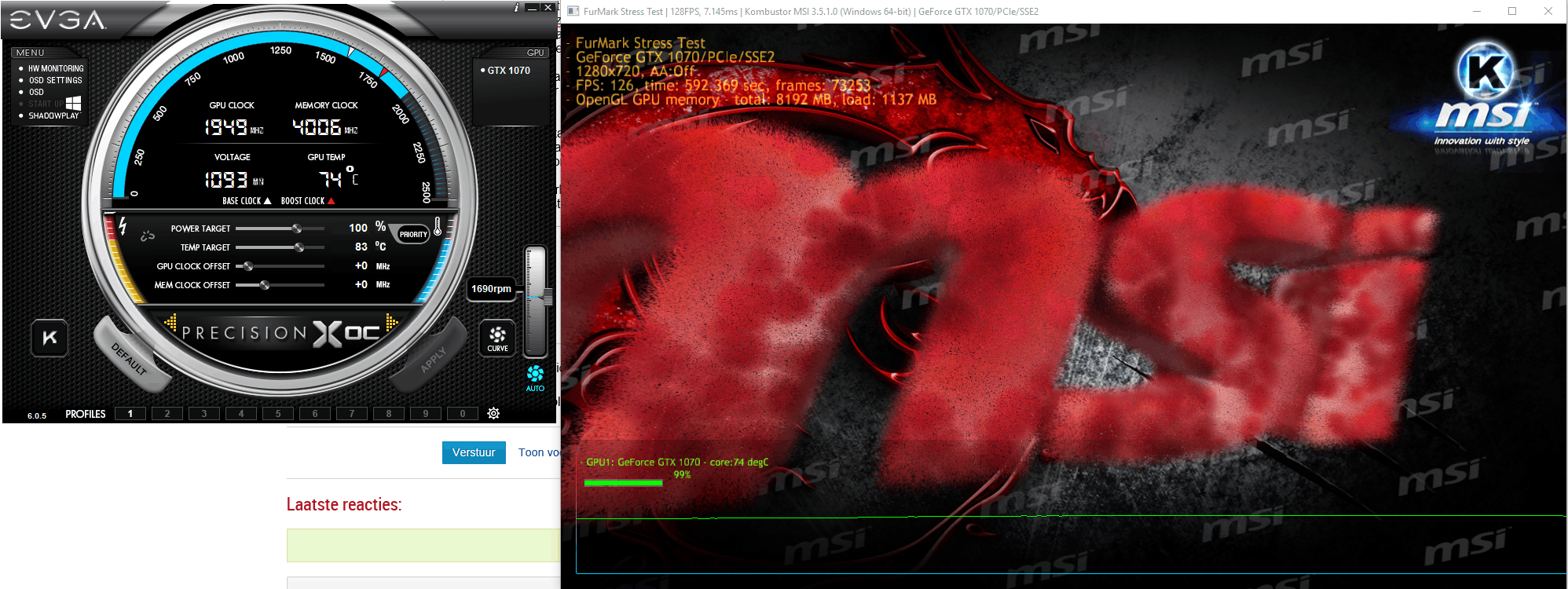Image resolution: width=1568 pixels, height=589 pixels.
Task: Select profile slot 0
Action: click(463, 414)
